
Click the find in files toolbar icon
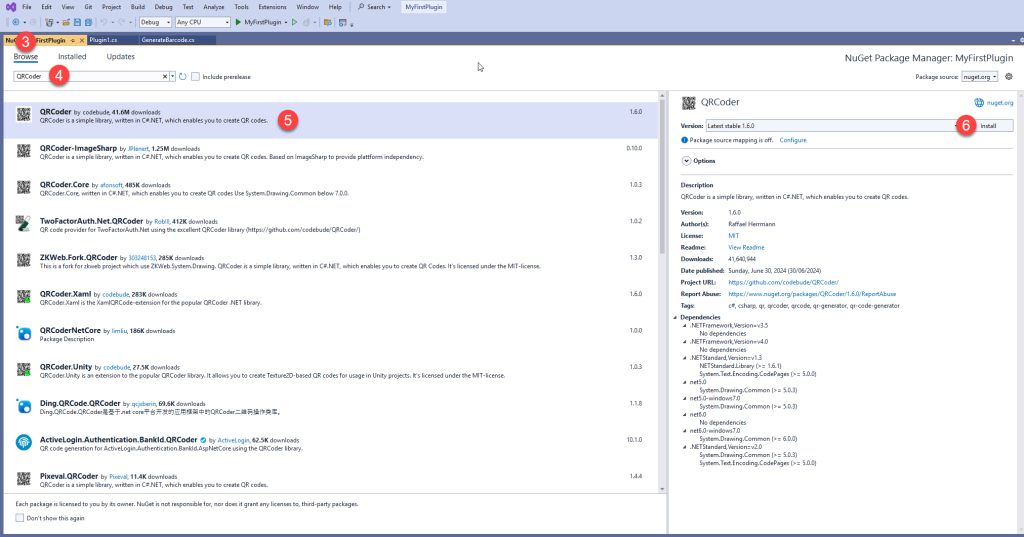click(328, 22)
